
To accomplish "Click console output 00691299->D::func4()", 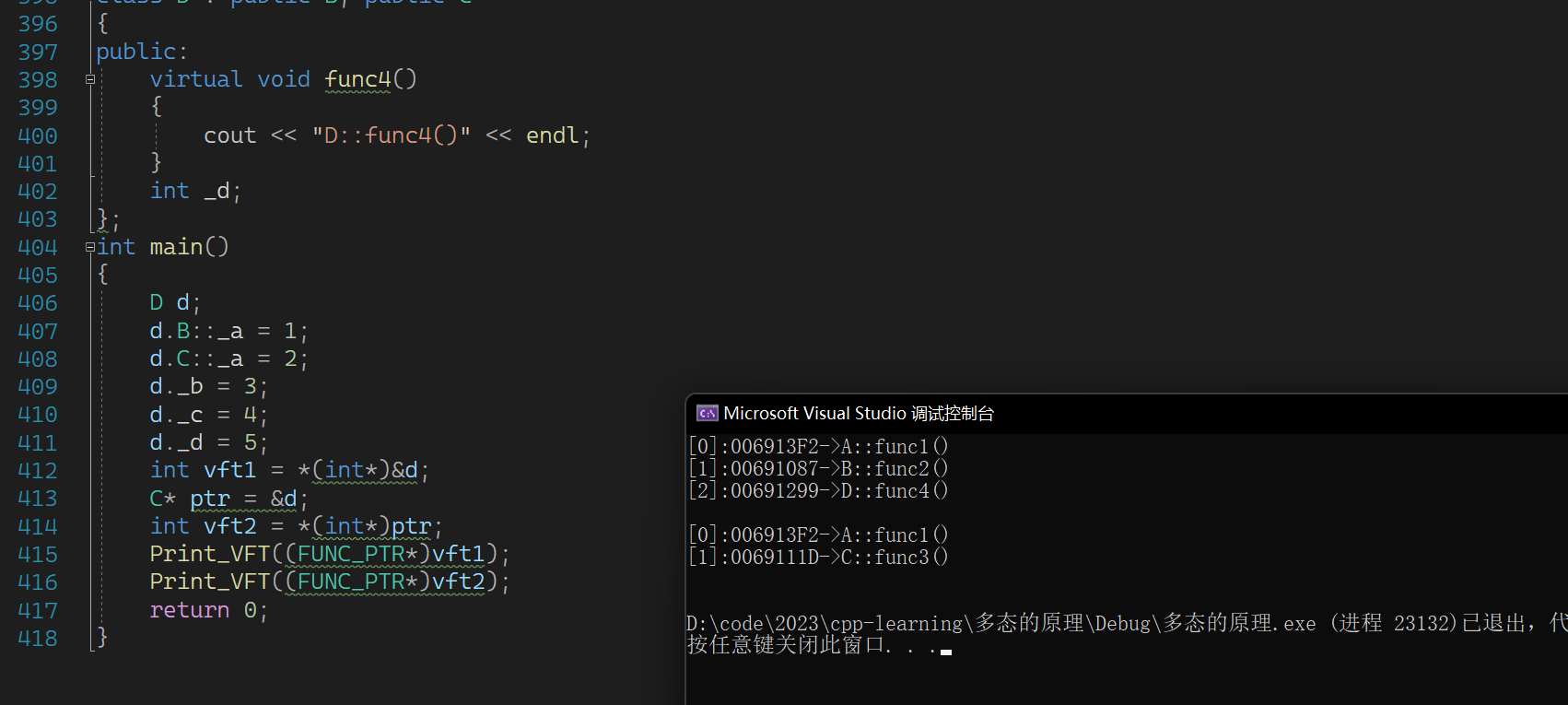I will [x=818, y=491].
